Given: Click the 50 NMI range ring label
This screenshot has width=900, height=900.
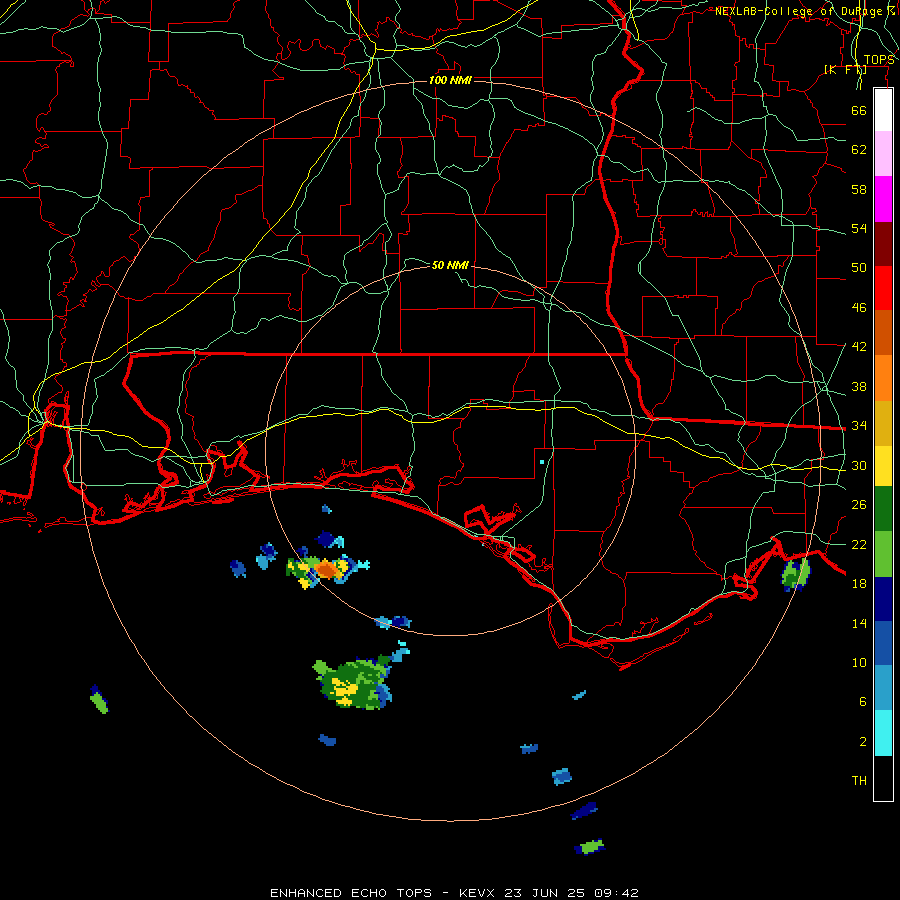Looking at the screenshot, I should click(451, 265).
